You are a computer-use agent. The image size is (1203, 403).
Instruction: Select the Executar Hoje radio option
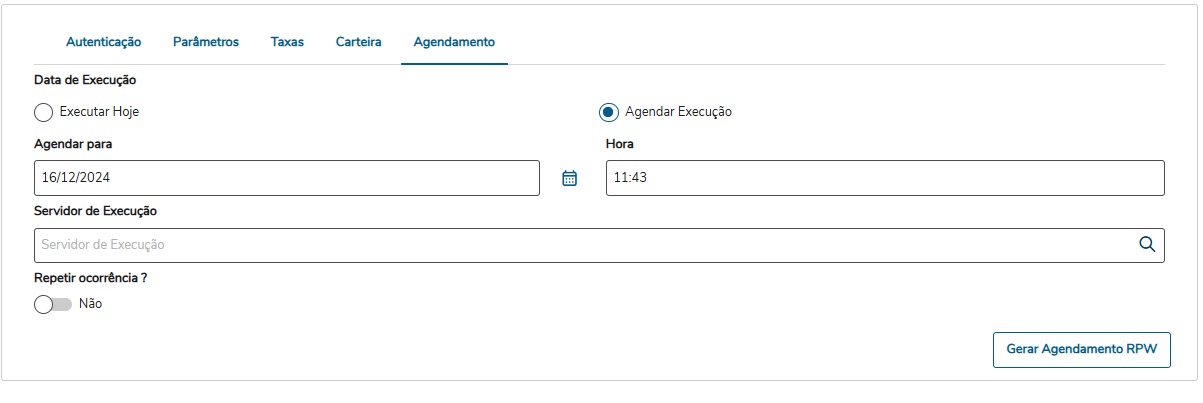[x=44, y=112]
